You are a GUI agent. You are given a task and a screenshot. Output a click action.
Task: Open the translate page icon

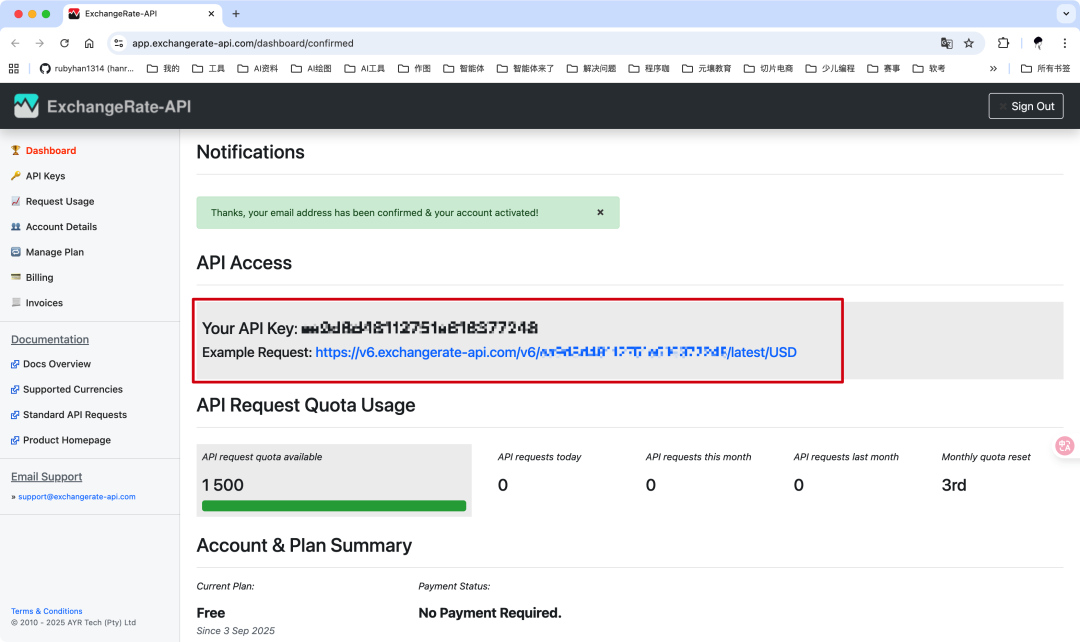click(946, 43)
